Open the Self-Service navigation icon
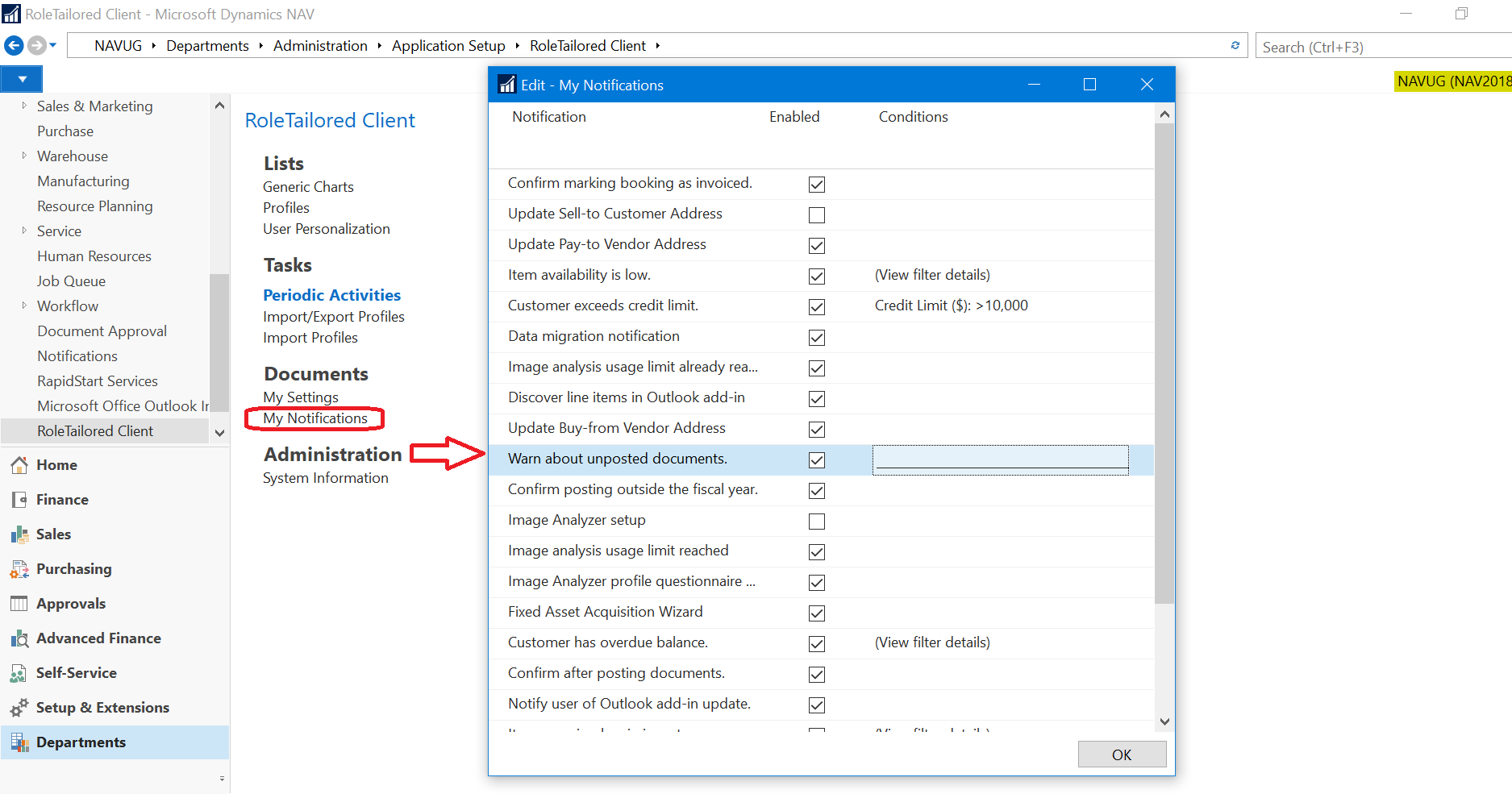This screenshot has height=794, width=1512. pyautogui.click(x=19, y=673)
